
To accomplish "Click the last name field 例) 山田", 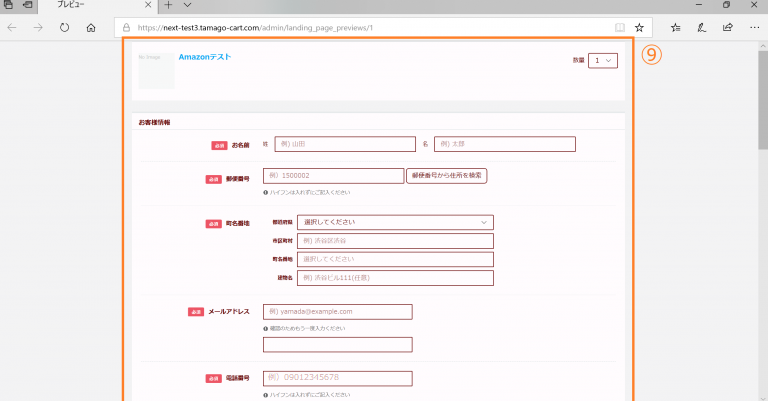I will [x=344, y=144].
